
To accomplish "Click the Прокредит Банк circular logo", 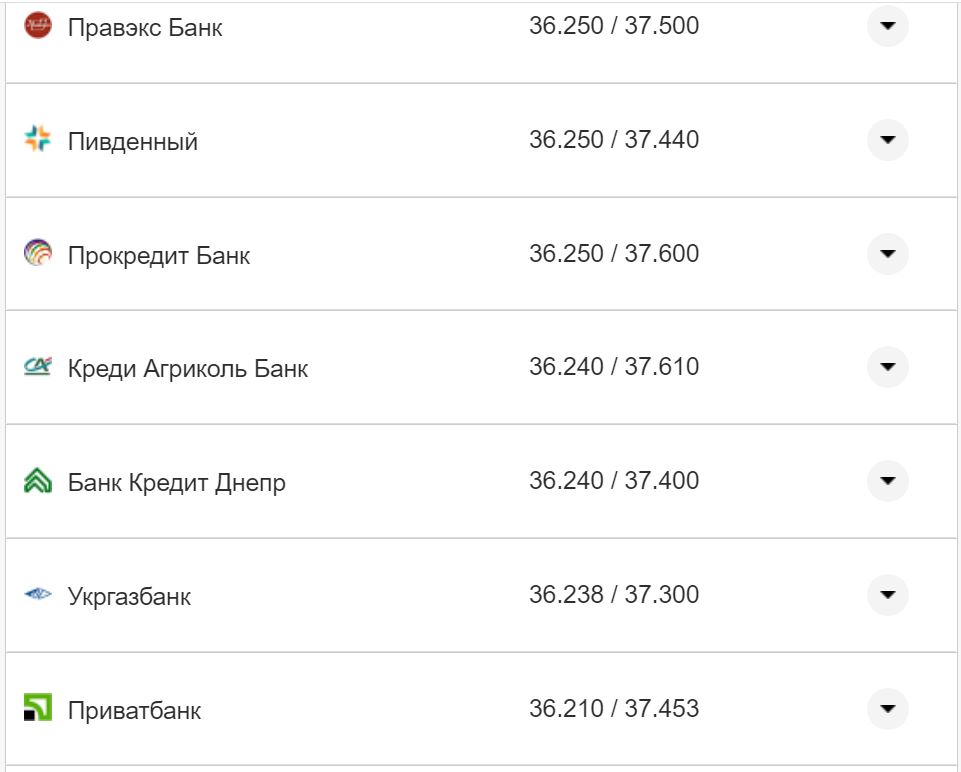I will [38, 253].
